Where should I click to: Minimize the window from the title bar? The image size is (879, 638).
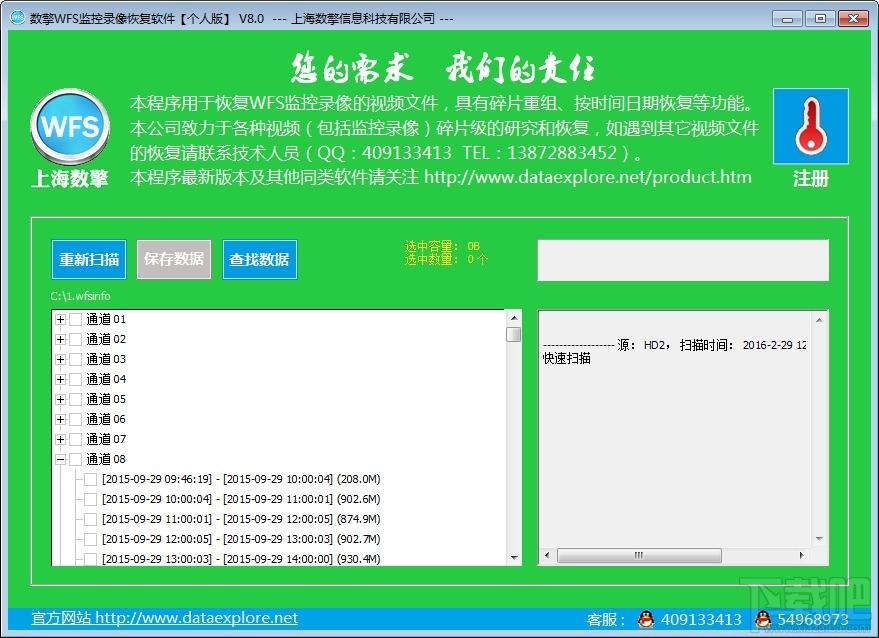tap(787, 19)
